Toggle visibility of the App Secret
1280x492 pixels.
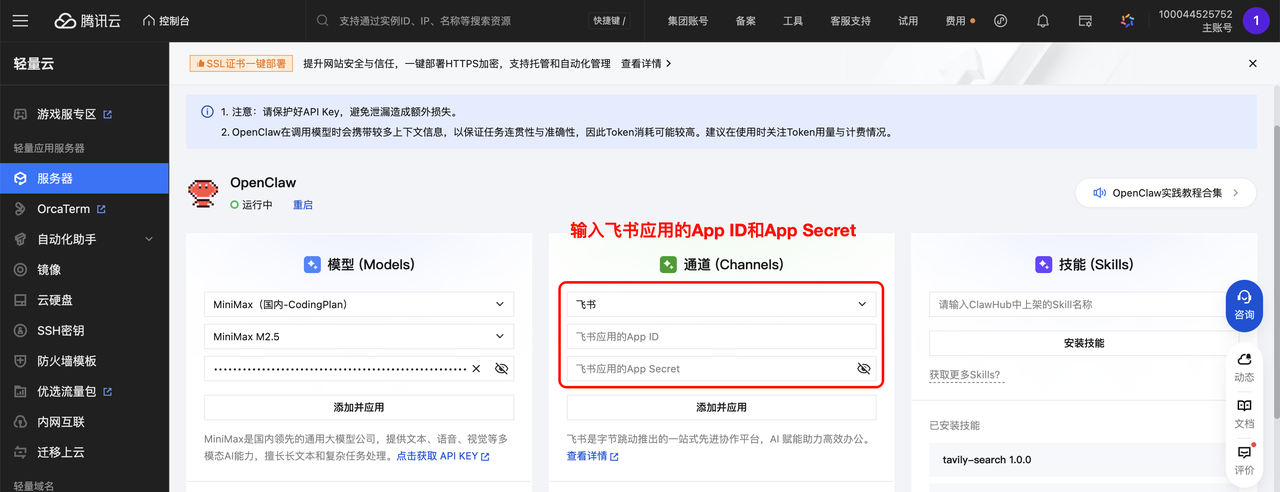(864, 368)
